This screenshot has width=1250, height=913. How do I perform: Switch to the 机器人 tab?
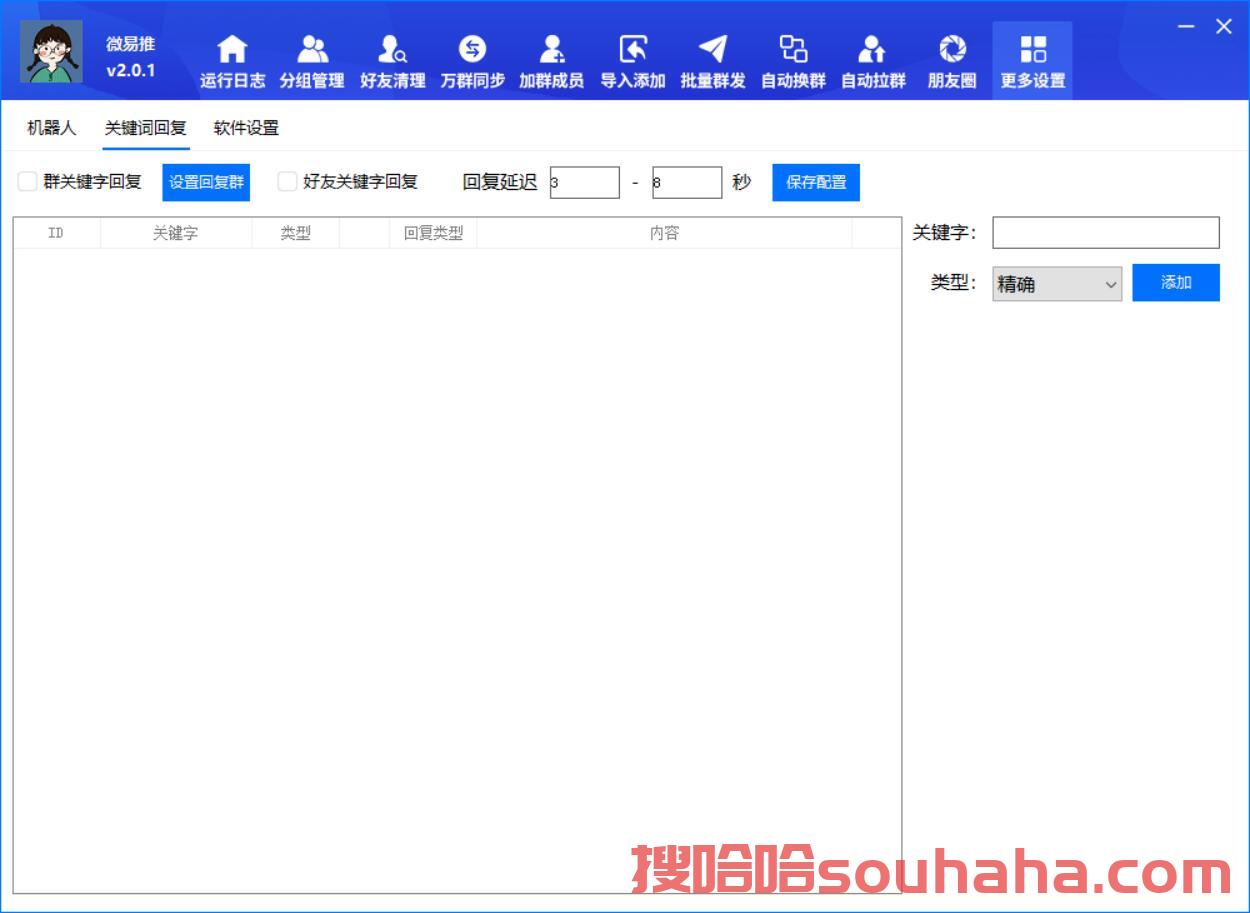tap(51, 128)
